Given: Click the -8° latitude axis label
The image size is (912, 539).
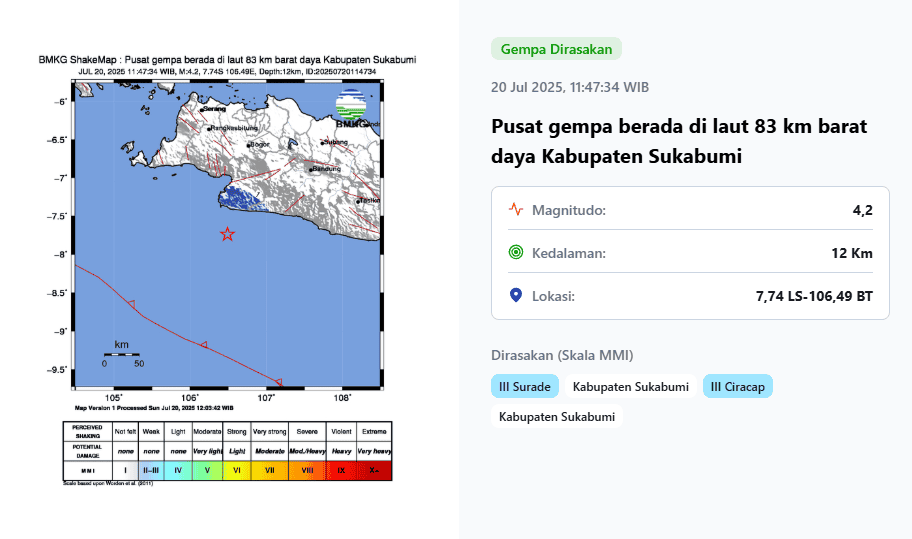Looking at the screenshot, I should pyautogui.click(x=60, y=254).
